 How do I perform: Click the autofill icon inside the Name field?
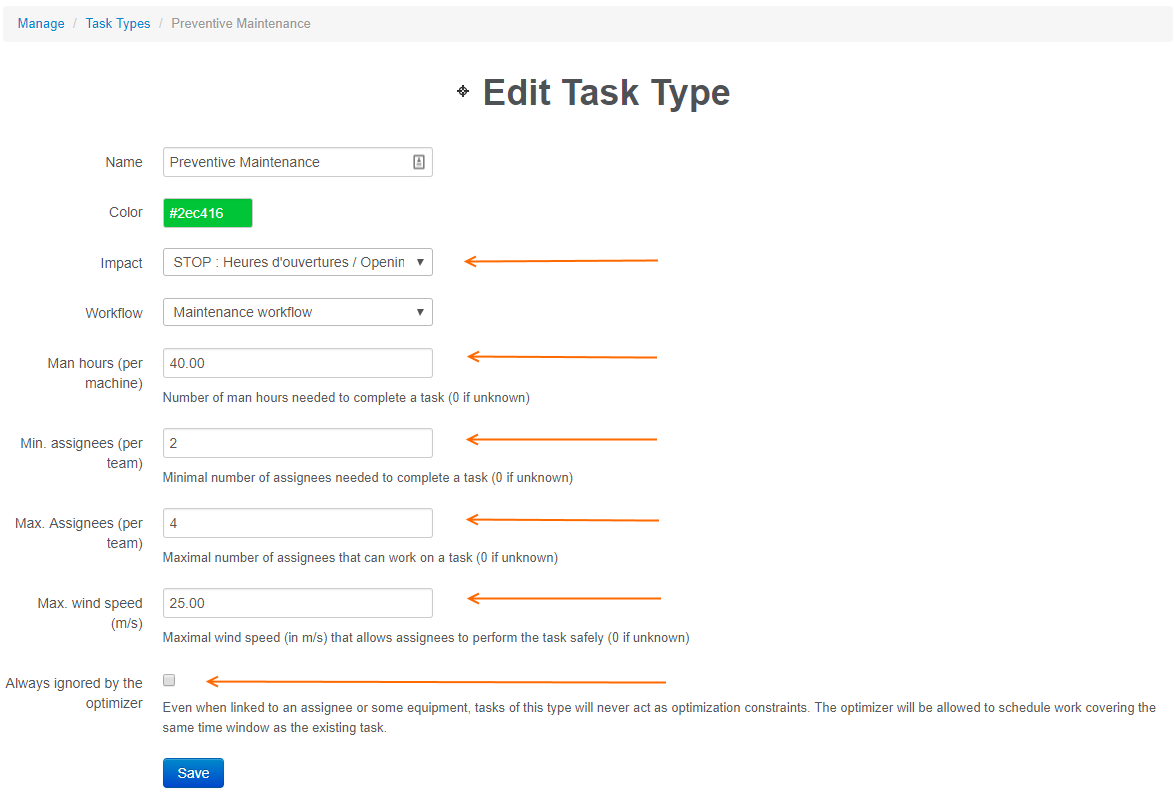(x=419, y=161)
